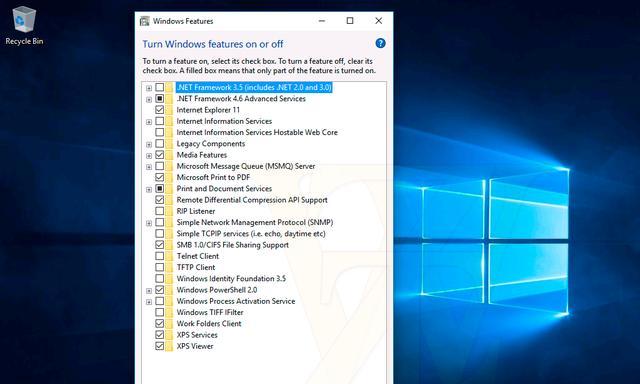
Task: Click the folder icon beside TFTP Client
Action: point(169,267)
